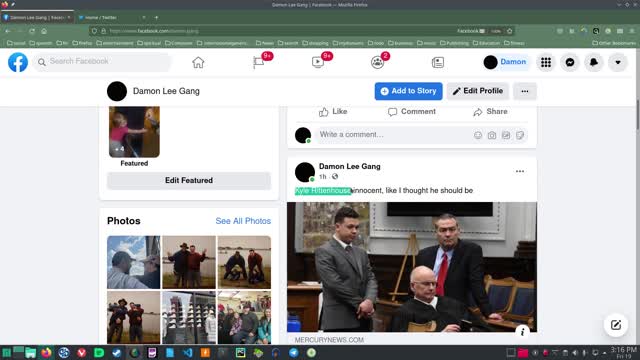Open the Kyle Rittenhouse post options menu
Screen dimensions: 640x360
[x=520, y=171]
